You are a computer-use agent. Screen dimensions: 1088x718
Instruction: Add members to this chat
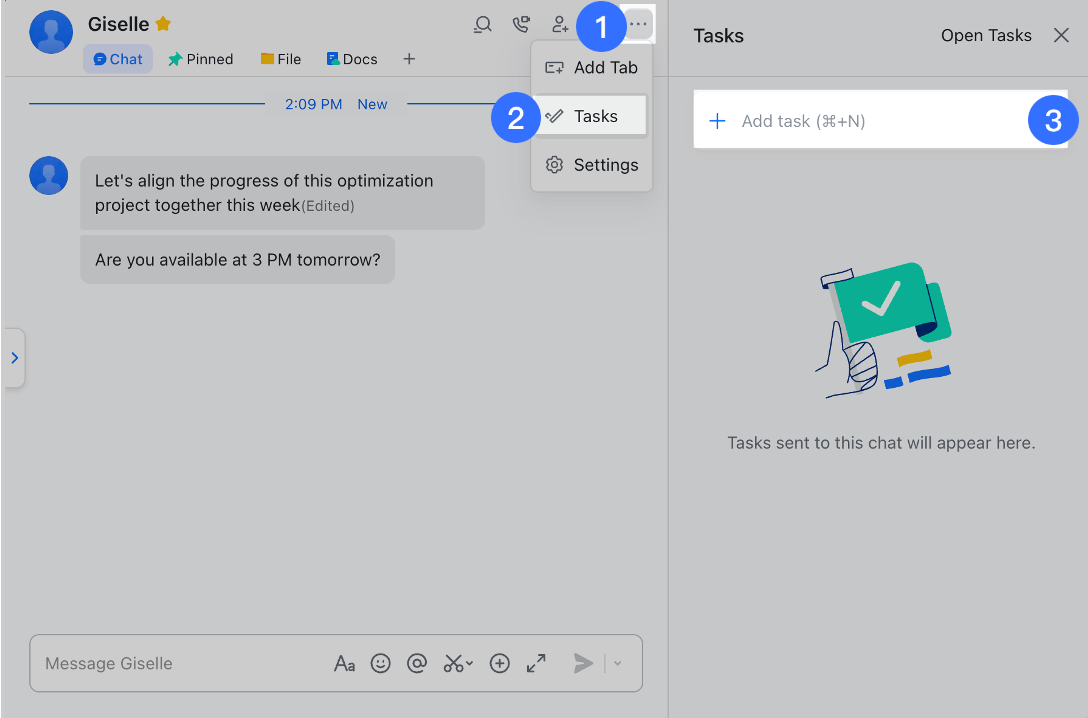click(560, 24)
